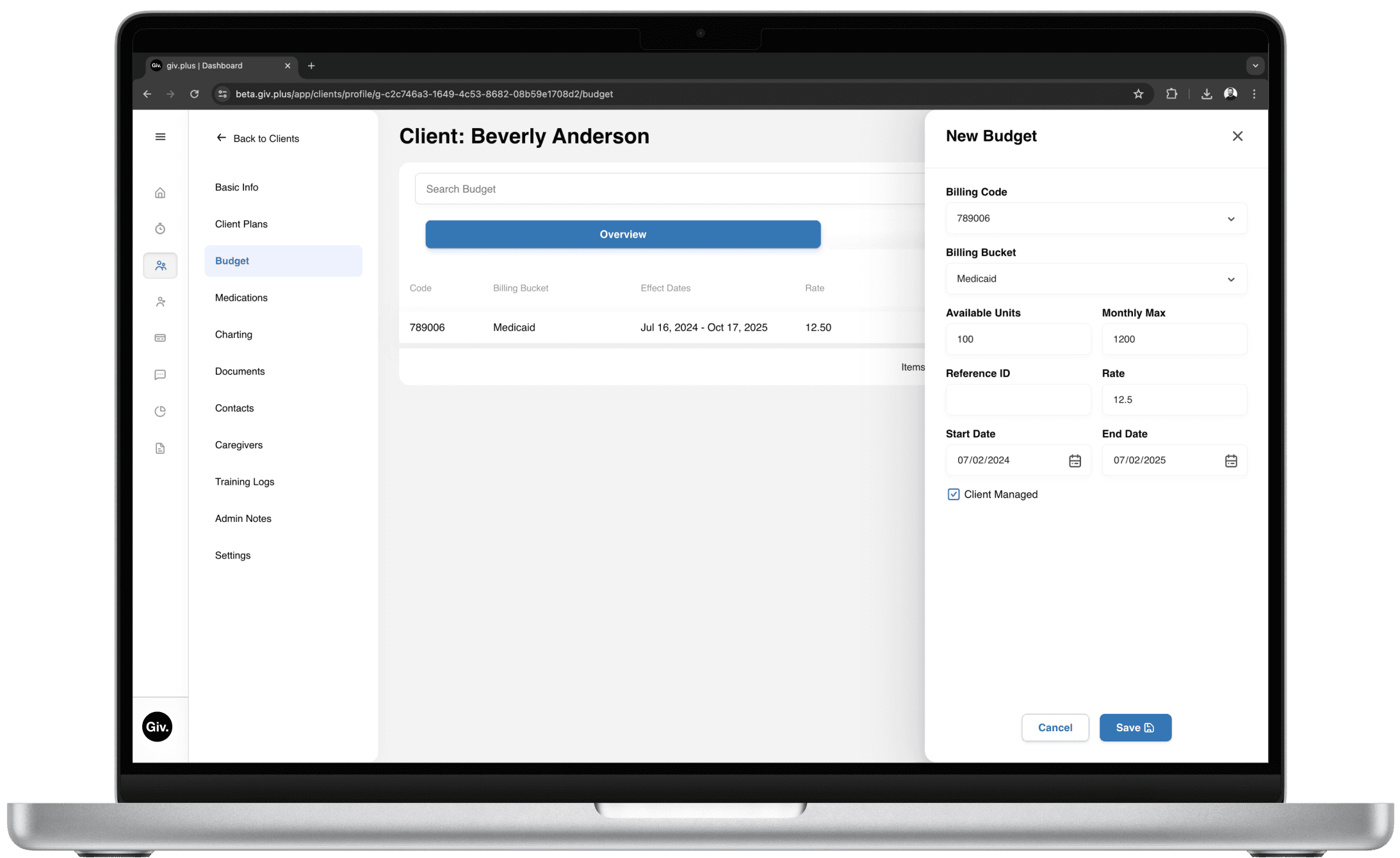This screenshot has height=858, width=1400.
Task: Open End Date calendar picker icon
Action: (1231, 460)
